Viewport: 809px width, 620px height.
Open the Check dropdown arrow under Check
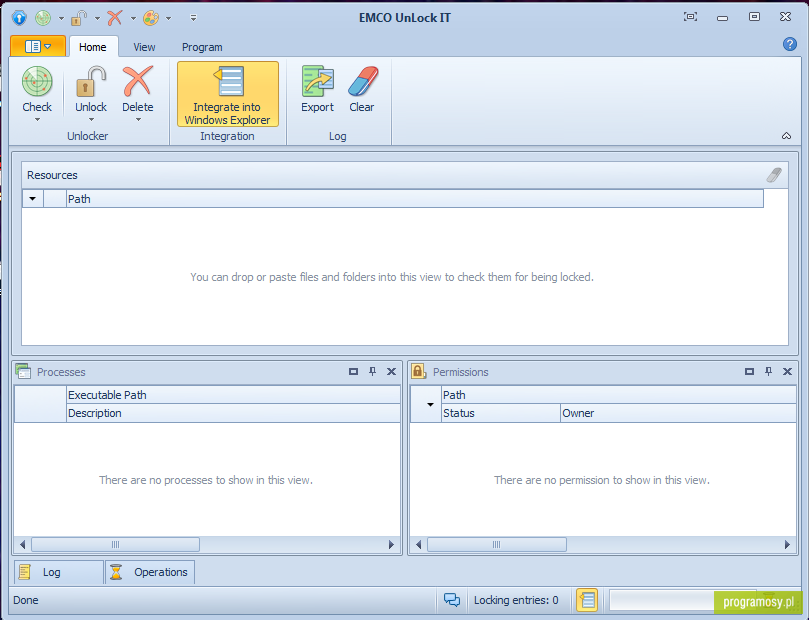coord(37,120)
